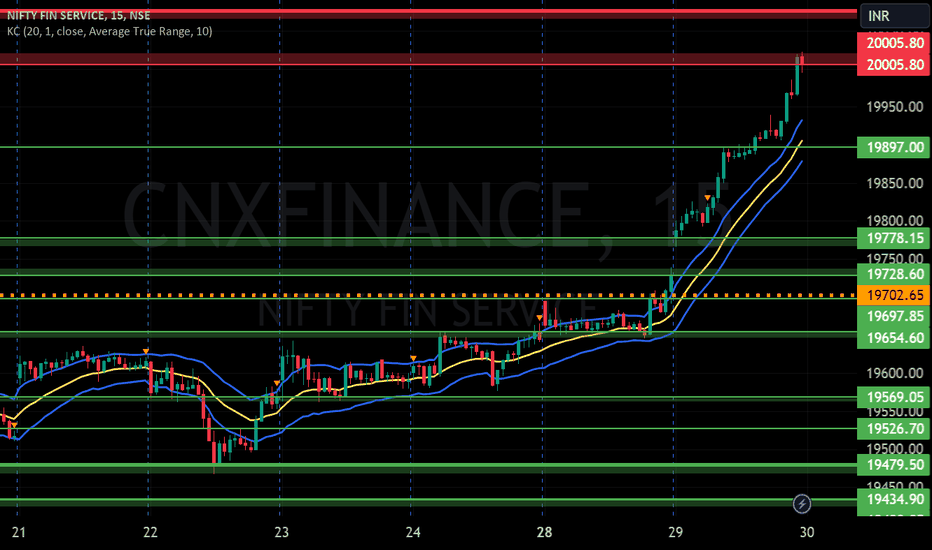Click the 19850.00 price scale value
Screen dimensions: 932x550
pos(895,183)
